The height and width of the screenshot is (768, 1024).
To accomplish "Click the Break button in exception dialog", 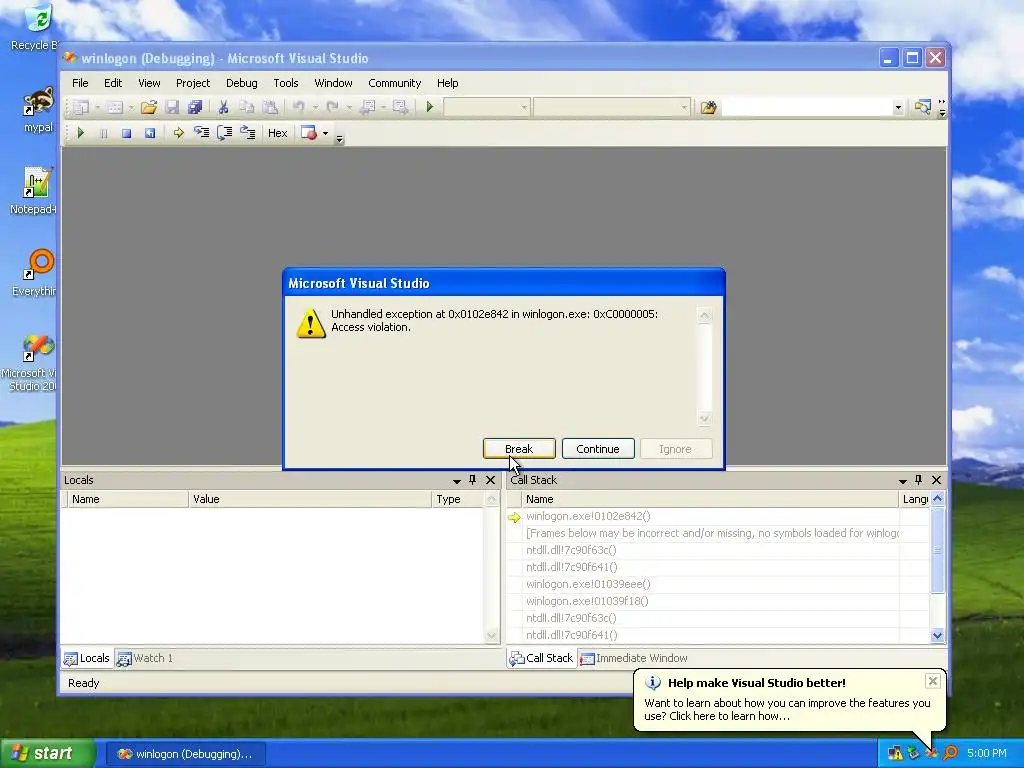I will 519,449.
